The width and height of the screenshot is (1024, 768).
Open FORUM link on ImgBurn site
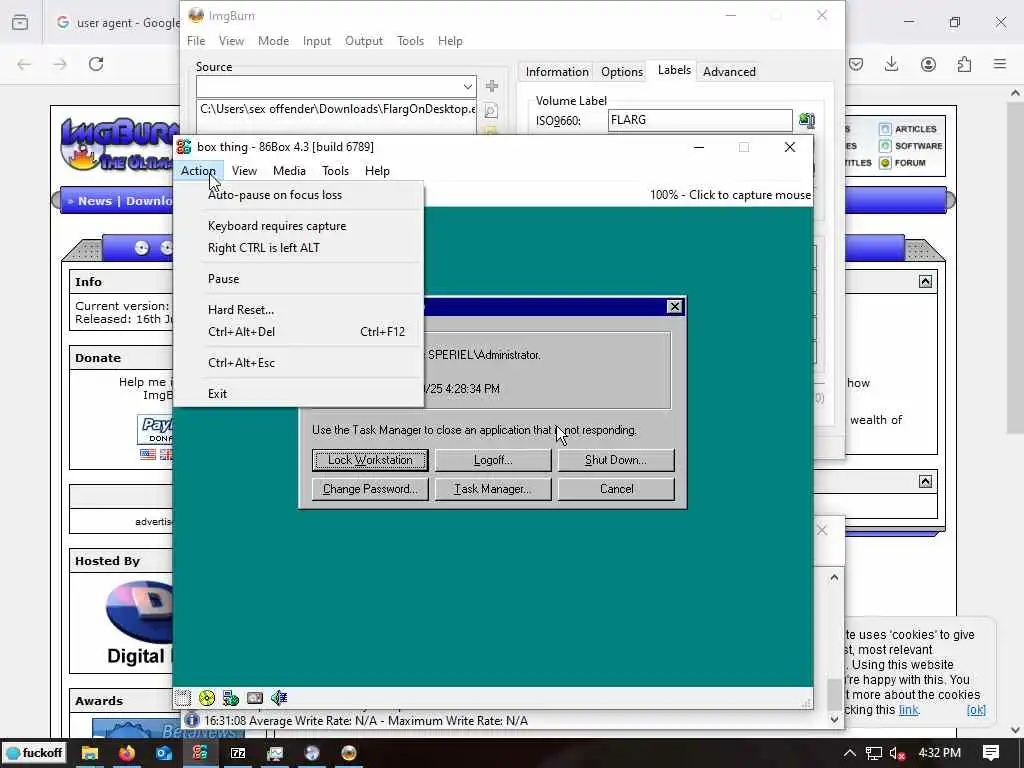910,163
